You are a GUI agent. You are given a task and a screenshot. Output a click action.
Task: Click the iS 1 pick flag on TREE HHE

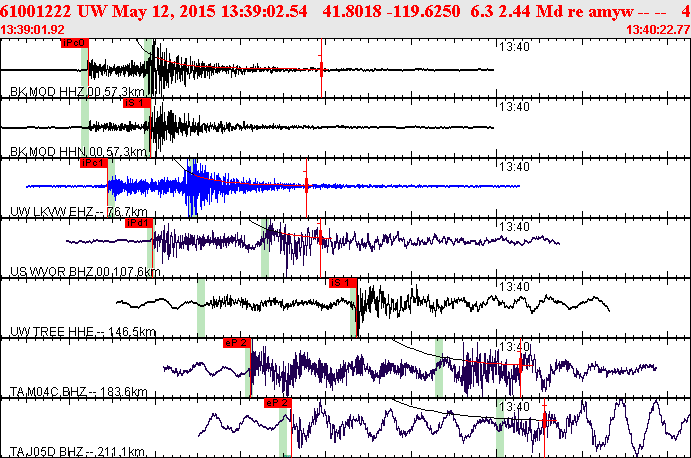pos(343,283)
